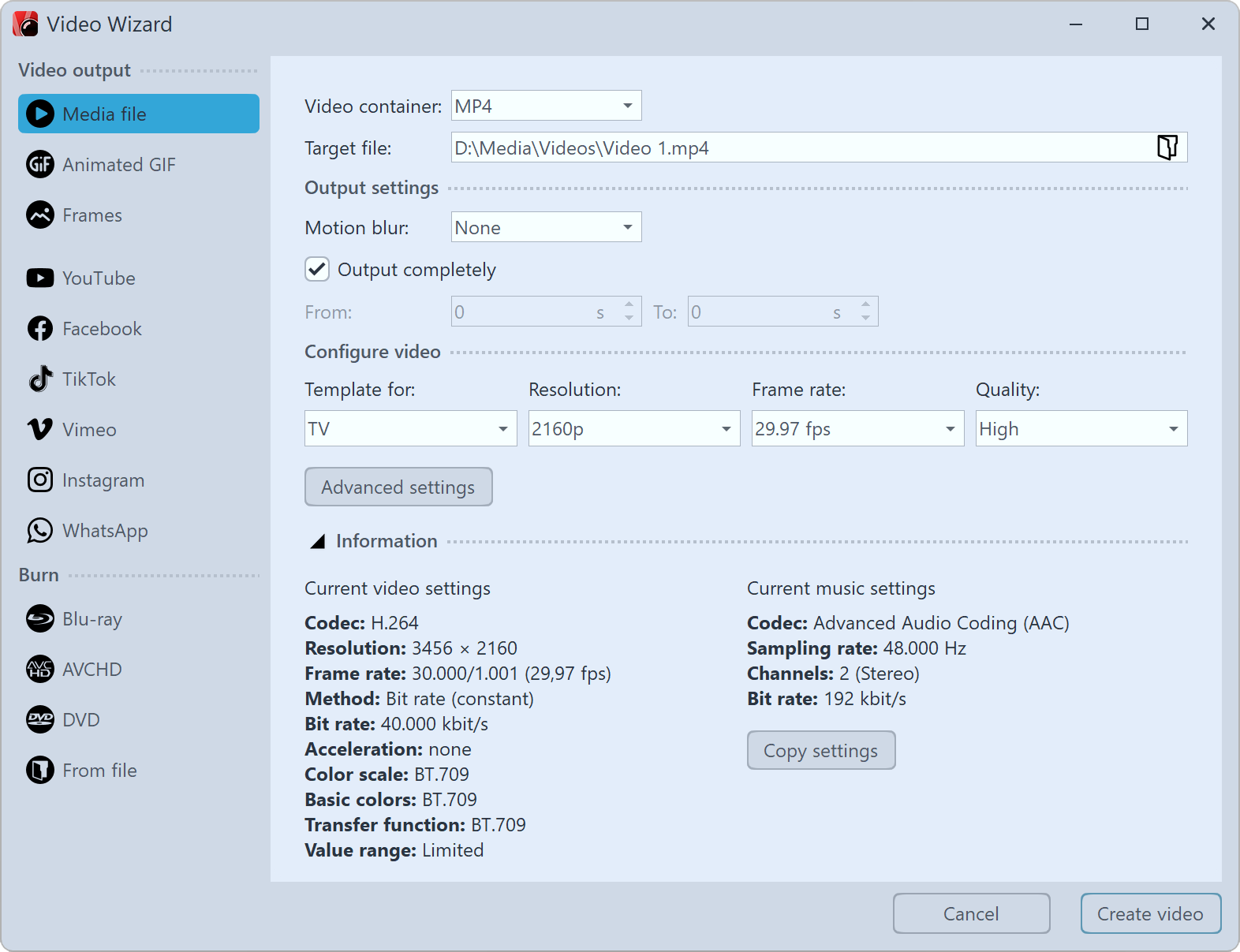The image size is (1240, 952).
Task: Click the AVCHD icon
Action: 40,670
